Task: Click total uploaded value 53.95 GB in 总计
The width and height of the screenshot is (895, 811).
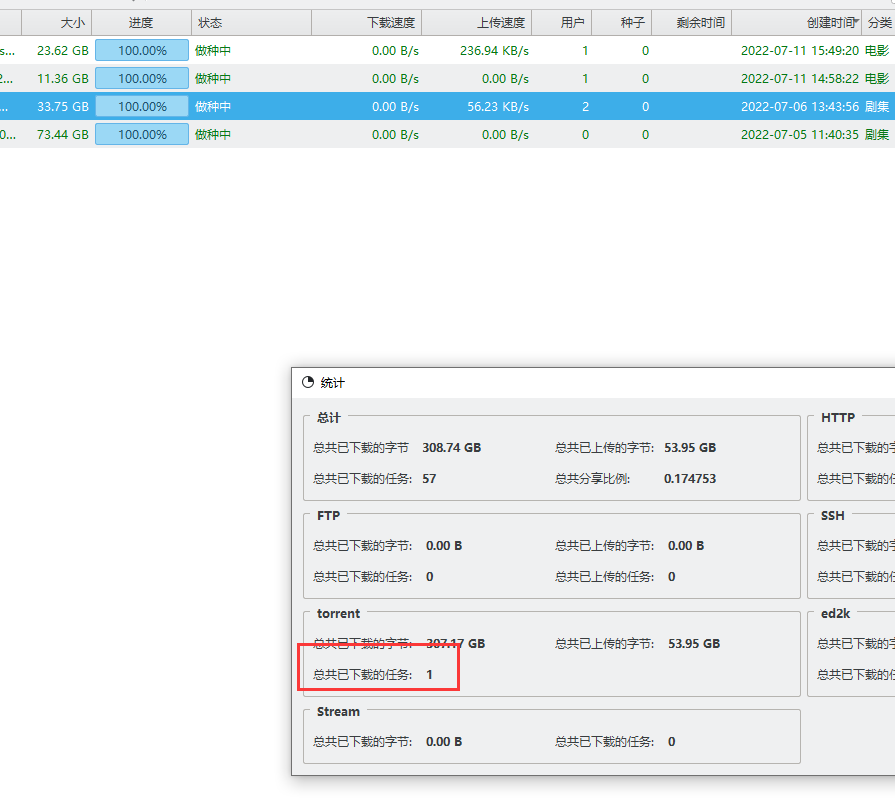Action: coord(690,447)
